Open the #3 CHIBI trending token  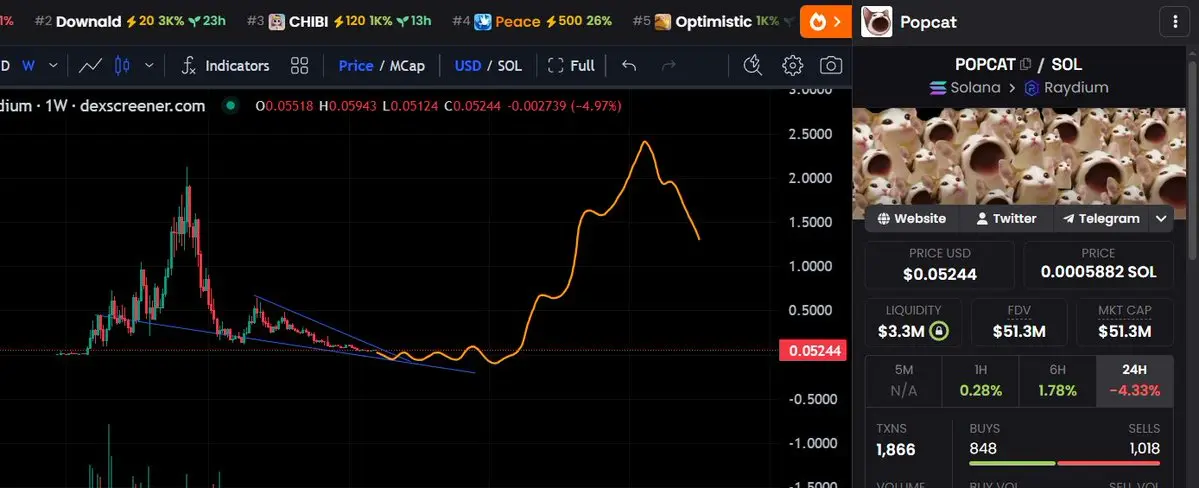339,21
